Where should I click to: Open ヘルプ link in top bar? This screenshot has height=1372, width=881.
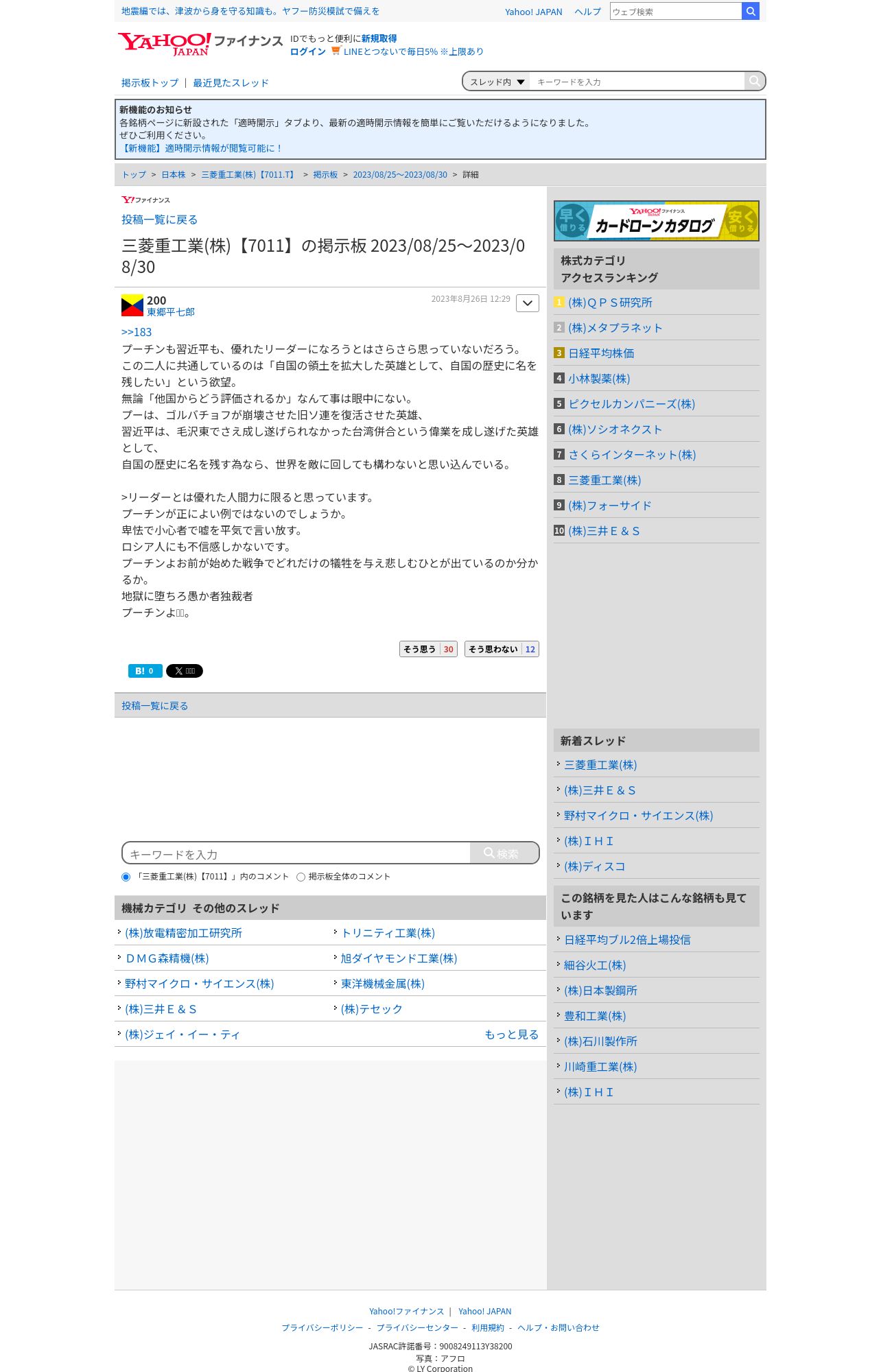587,12
